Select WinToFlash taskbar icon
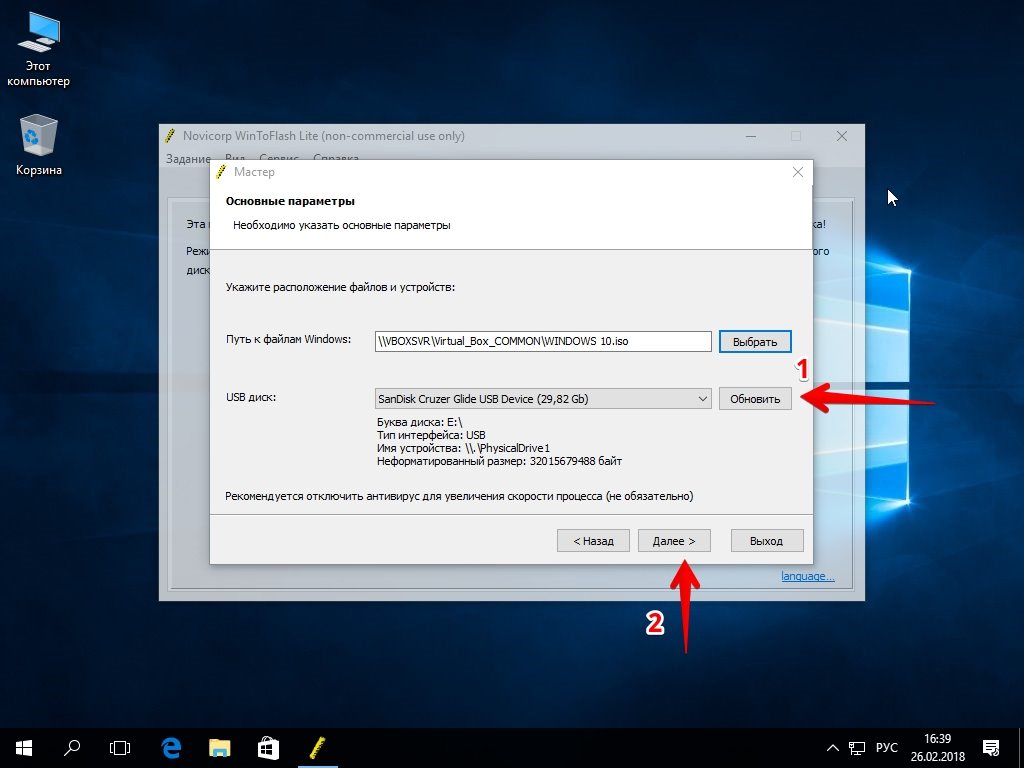Screen dimensions: 1024x768 (317, 748)
